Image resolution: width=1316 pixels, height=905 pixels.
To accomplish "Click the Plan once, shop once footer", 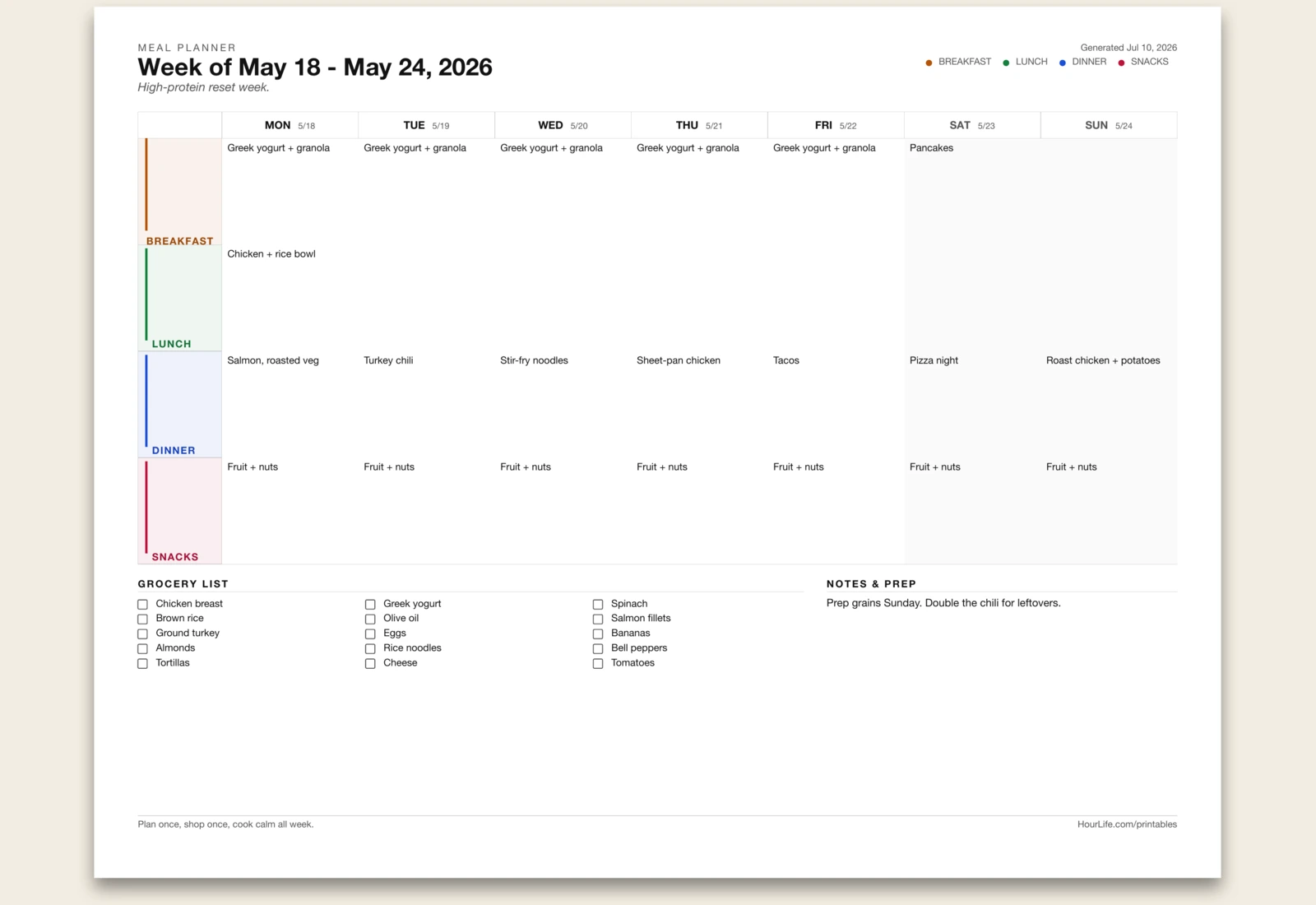I will 225,824.
